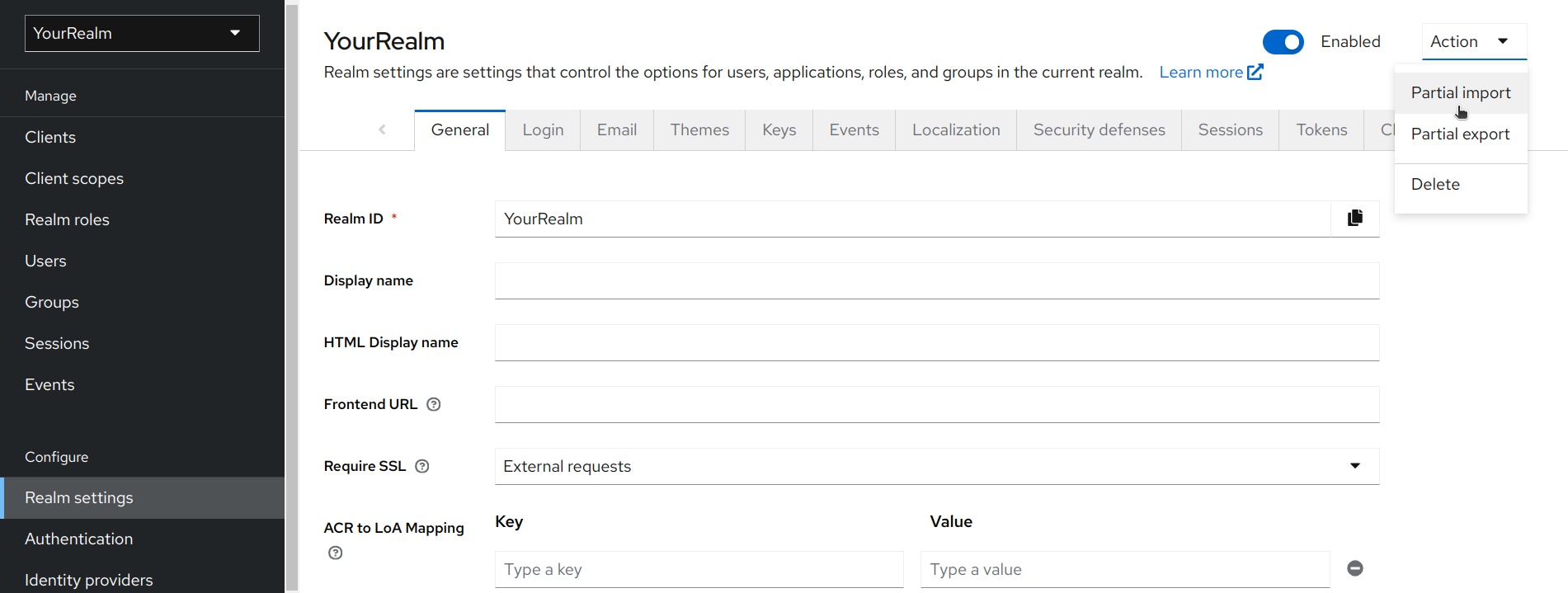This screenshot has width=1568, height=593.
Task: Toggle the realm Enabled switch
Action: click(x=1283, y=42)
